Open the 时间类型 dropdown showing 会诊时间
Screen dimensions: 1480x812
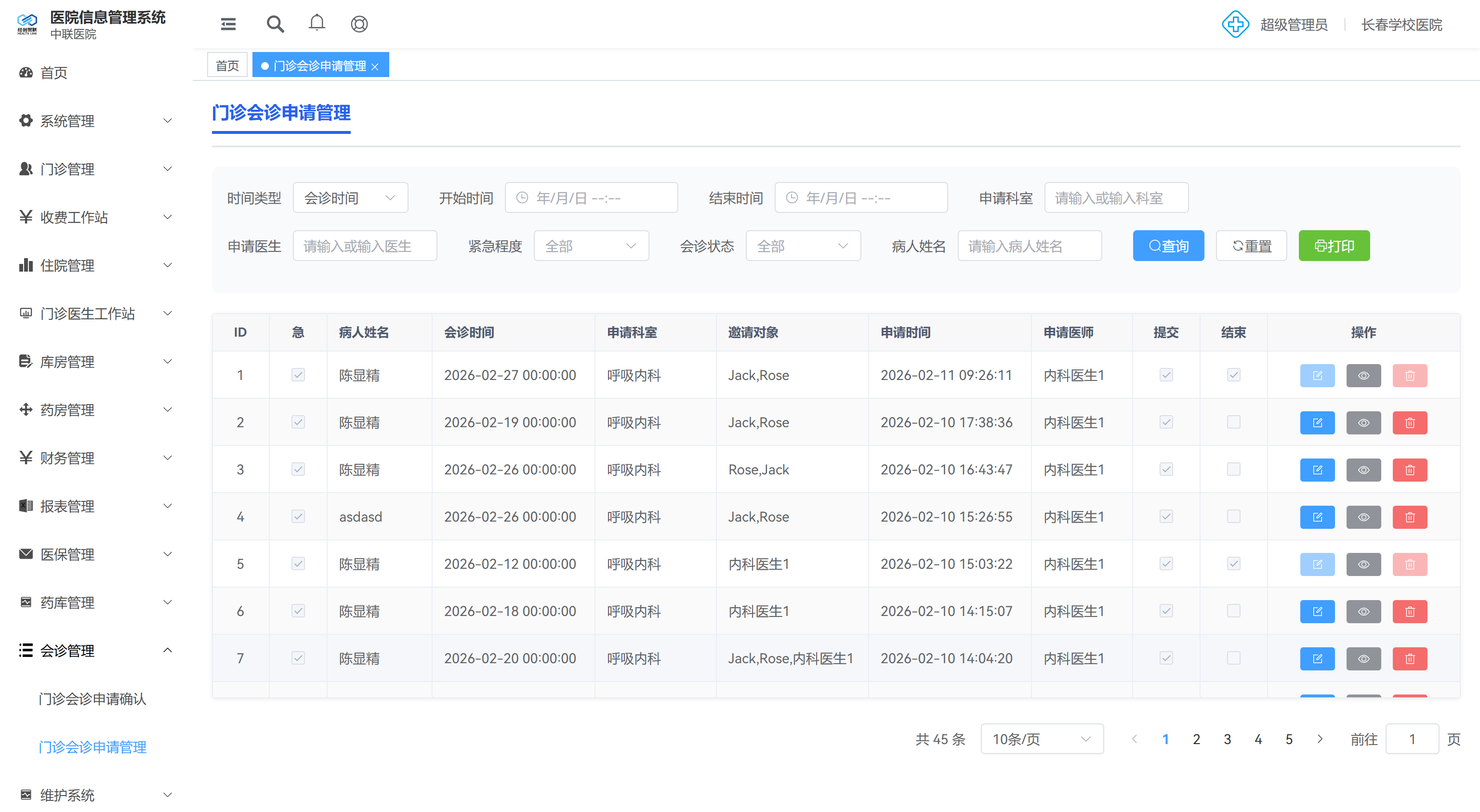point(350,198)
